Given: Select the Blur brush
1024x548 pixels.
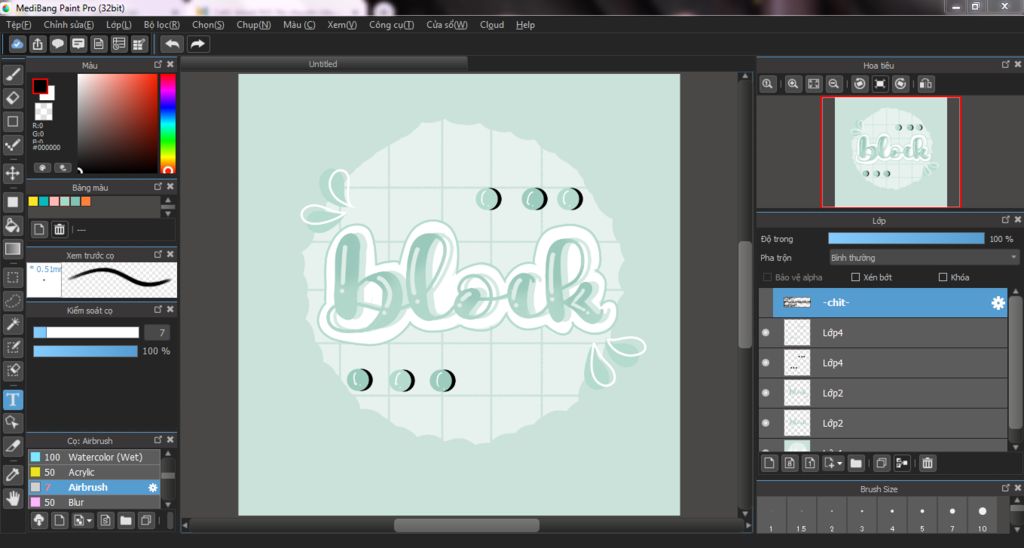Looking at the screenshot, I should tap(94, 502).
